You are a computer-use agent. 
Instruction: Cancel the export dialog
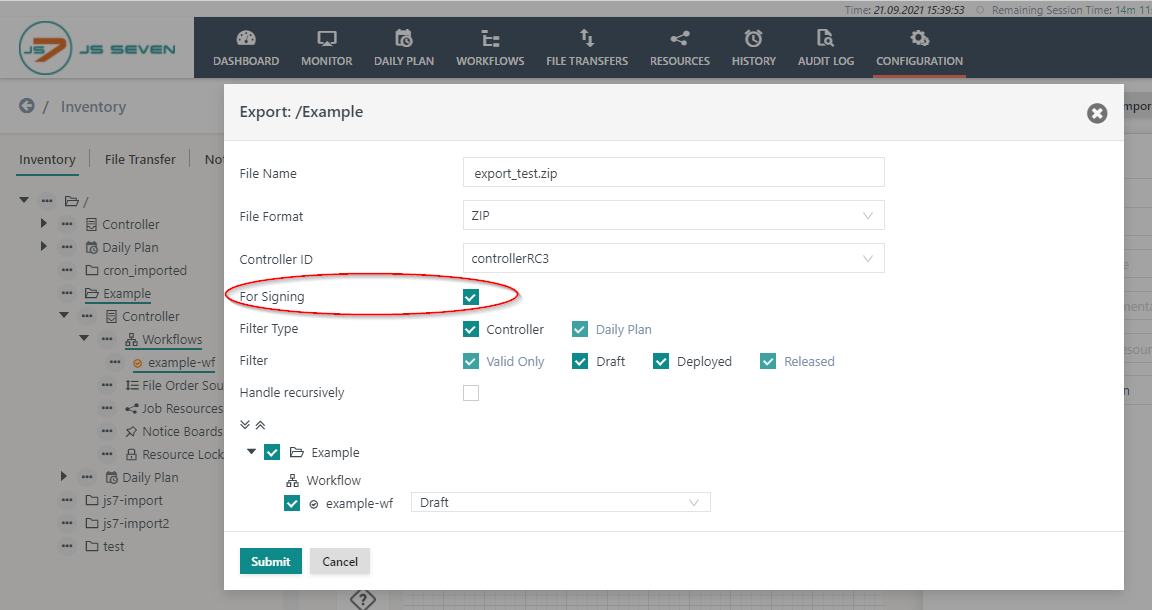[339, 561]
